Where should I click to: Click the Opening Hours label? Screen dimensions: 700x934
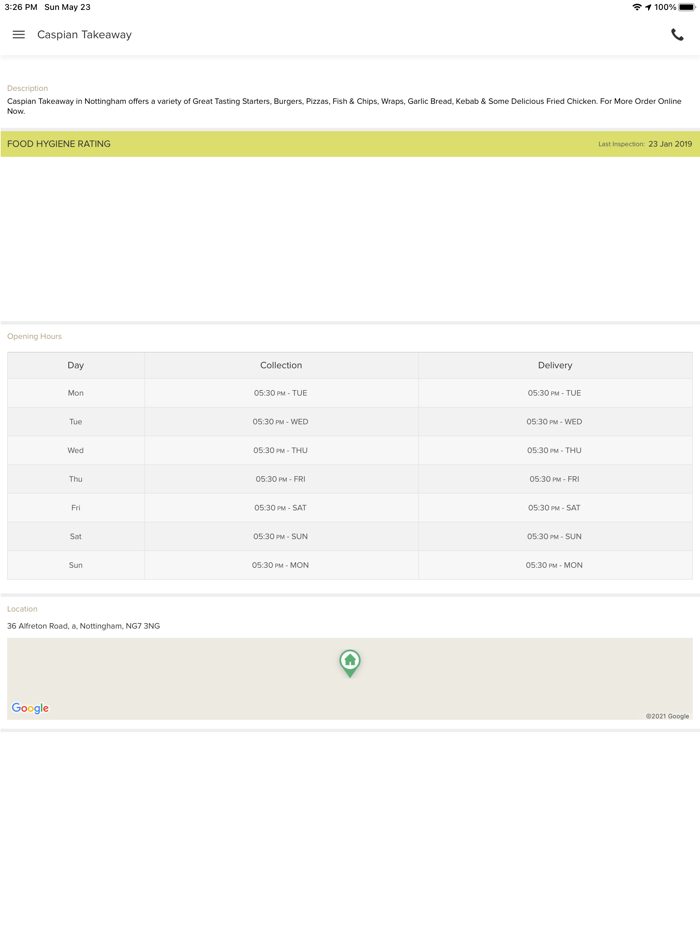pos(35,336)
